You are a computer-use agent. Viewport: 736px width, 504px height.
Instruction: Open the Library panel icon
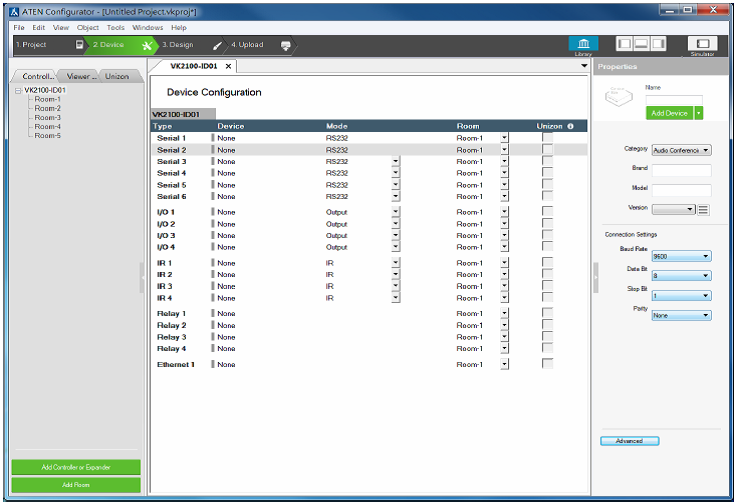(x=583, y=44)
